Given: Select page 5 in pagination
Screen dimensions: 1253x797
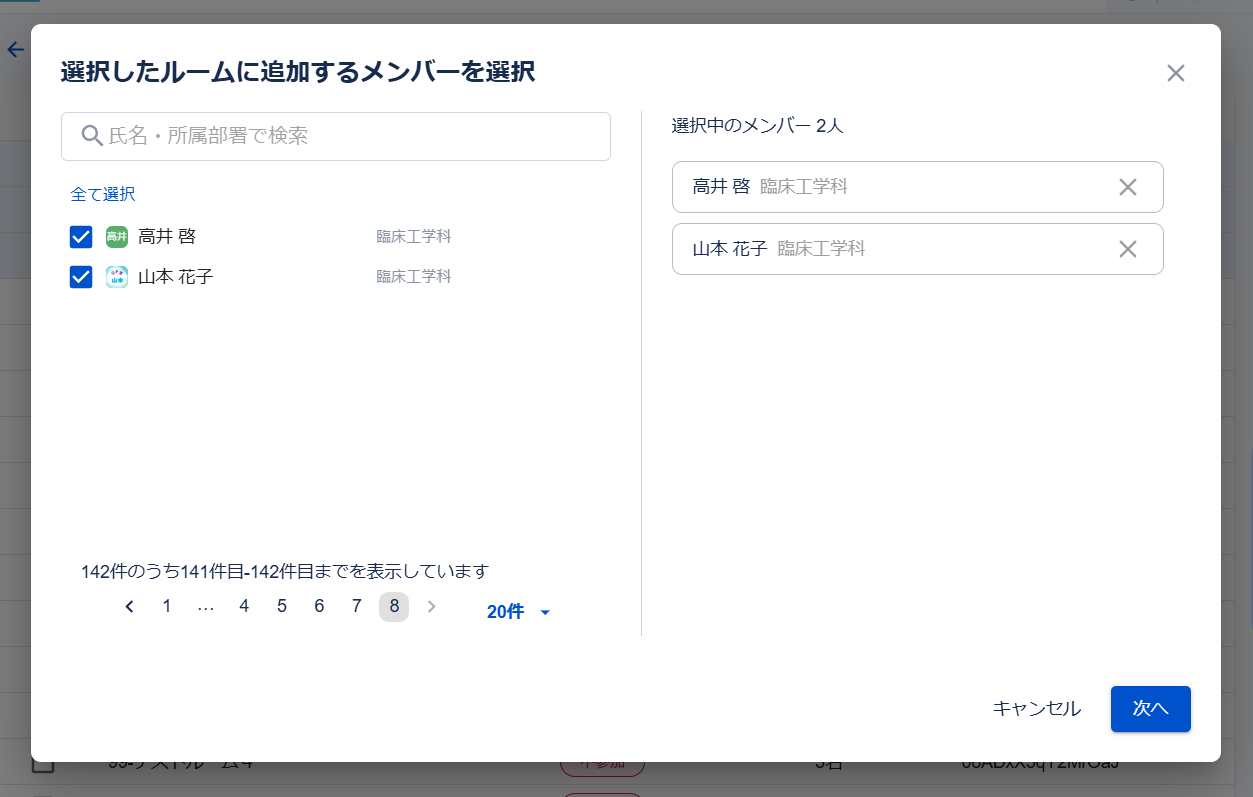Looking at the screenshot, I should pyautogui.click(x=281, y=606).
